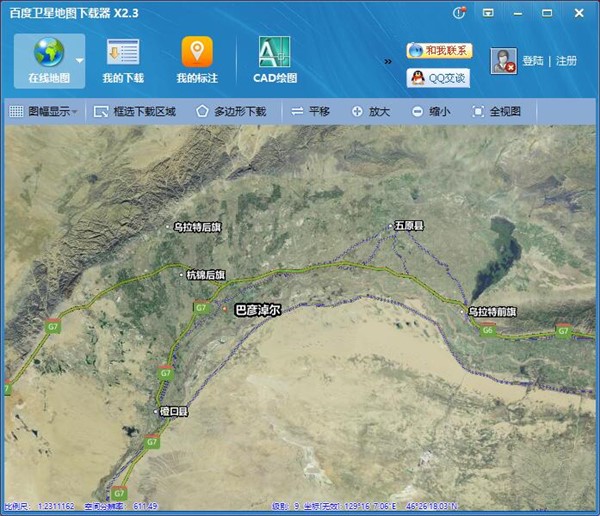The image size is (600, 516).
Task: Click the G7 shield near 巴彦淖尔
Action: pos(201,307)
